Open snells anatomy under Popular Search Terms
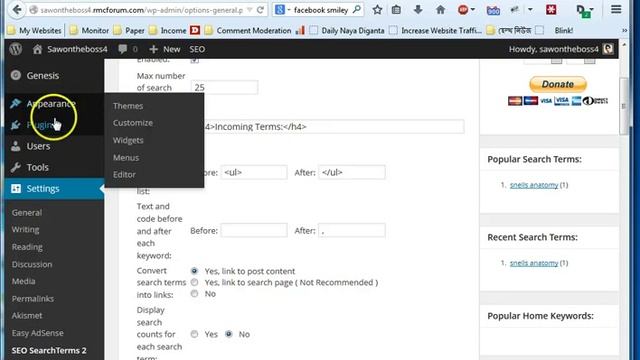This screenshot has width=640, height=360. pos(534,185)
